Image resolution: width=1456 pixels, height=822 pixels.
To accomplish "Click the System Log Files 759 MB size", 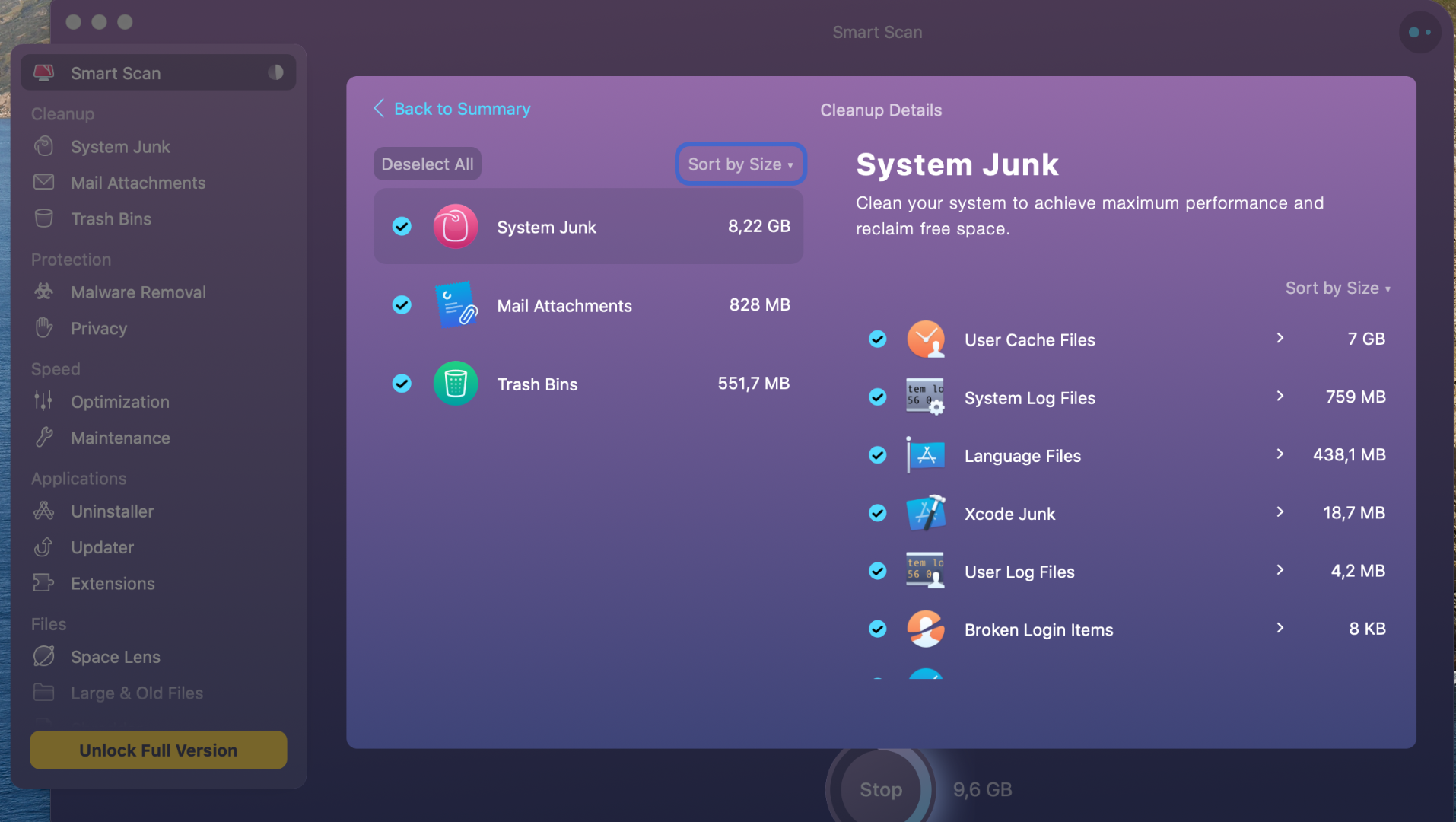I will pos(1356,397).
